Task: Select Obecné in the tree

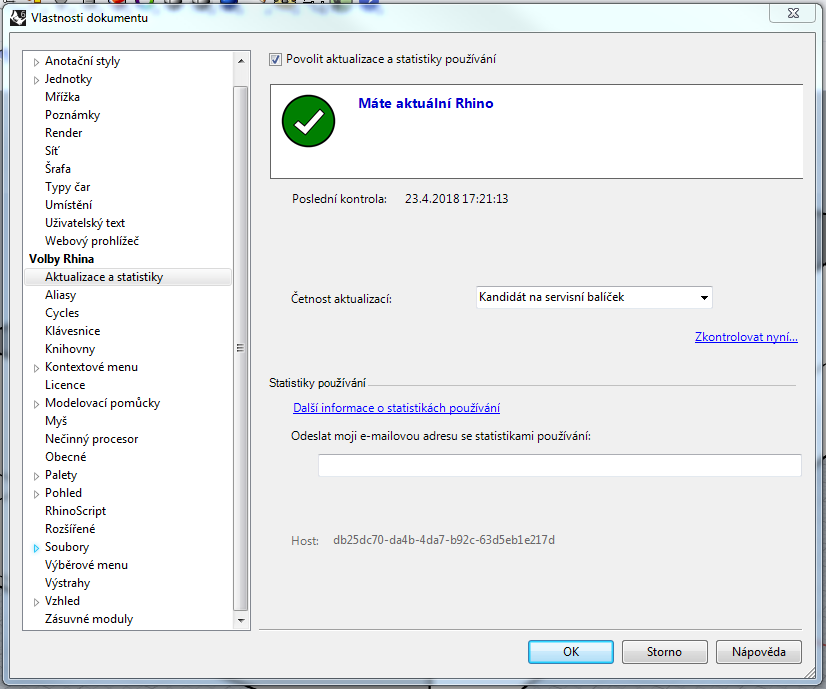Action: 65,457
